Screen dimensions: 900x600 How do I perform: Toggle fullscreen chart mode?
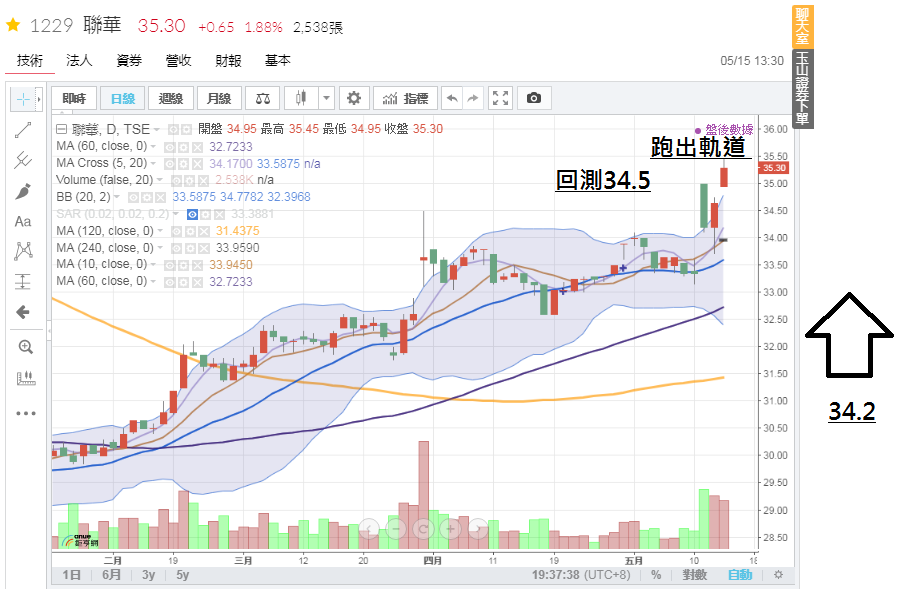click(501, 98)
